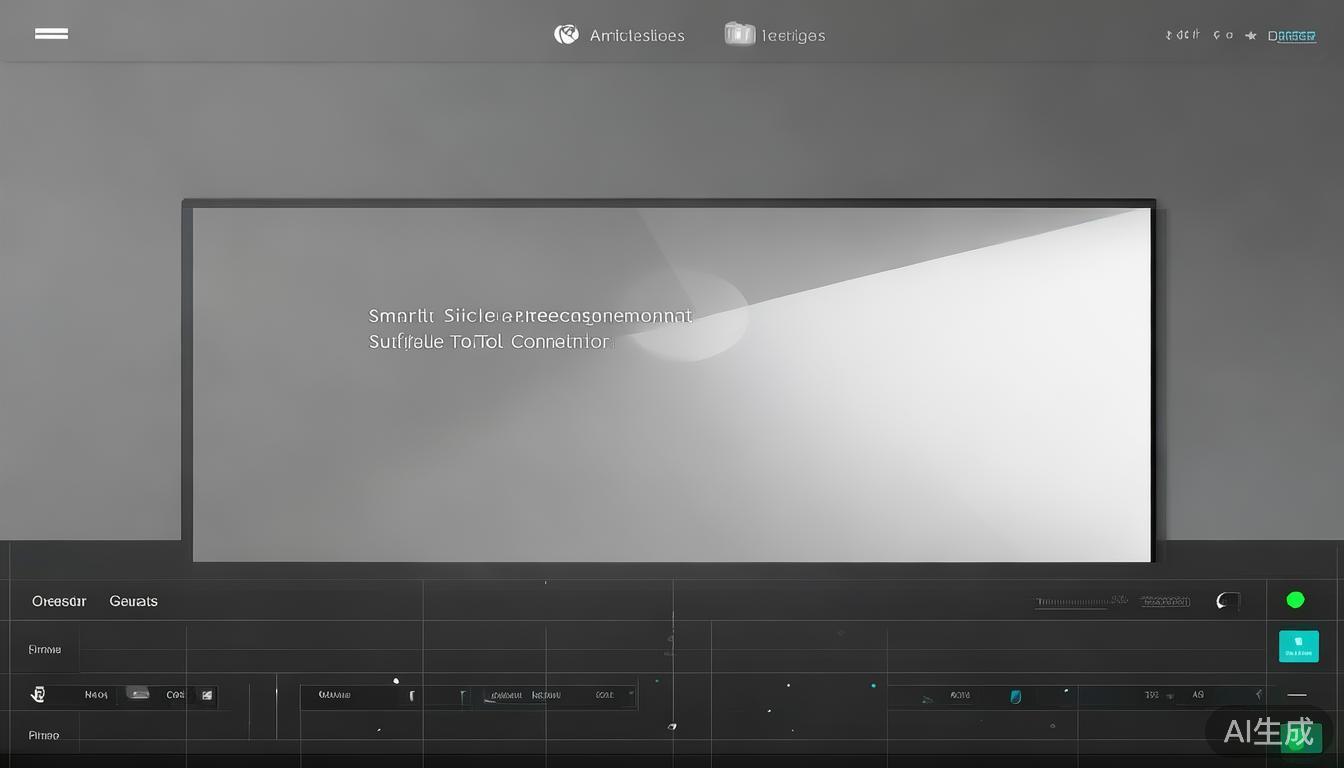The width and height of the screenshot is (1344, 768).
Task: Click the folder icon beside Ieetiges
Action: click(x=739, y=34)
